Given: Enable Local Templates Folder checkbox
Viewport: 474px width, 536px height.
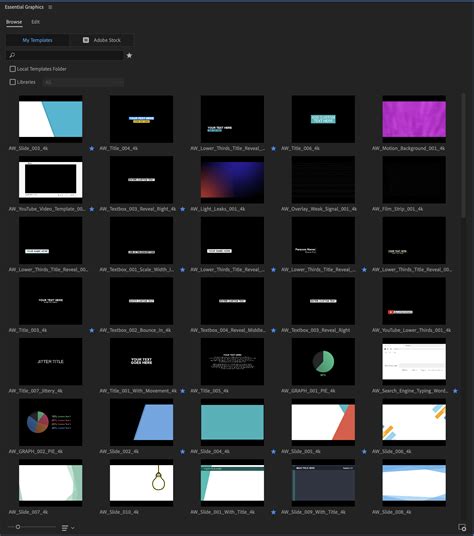Looking at the screenshot, I should click(13, 69).
